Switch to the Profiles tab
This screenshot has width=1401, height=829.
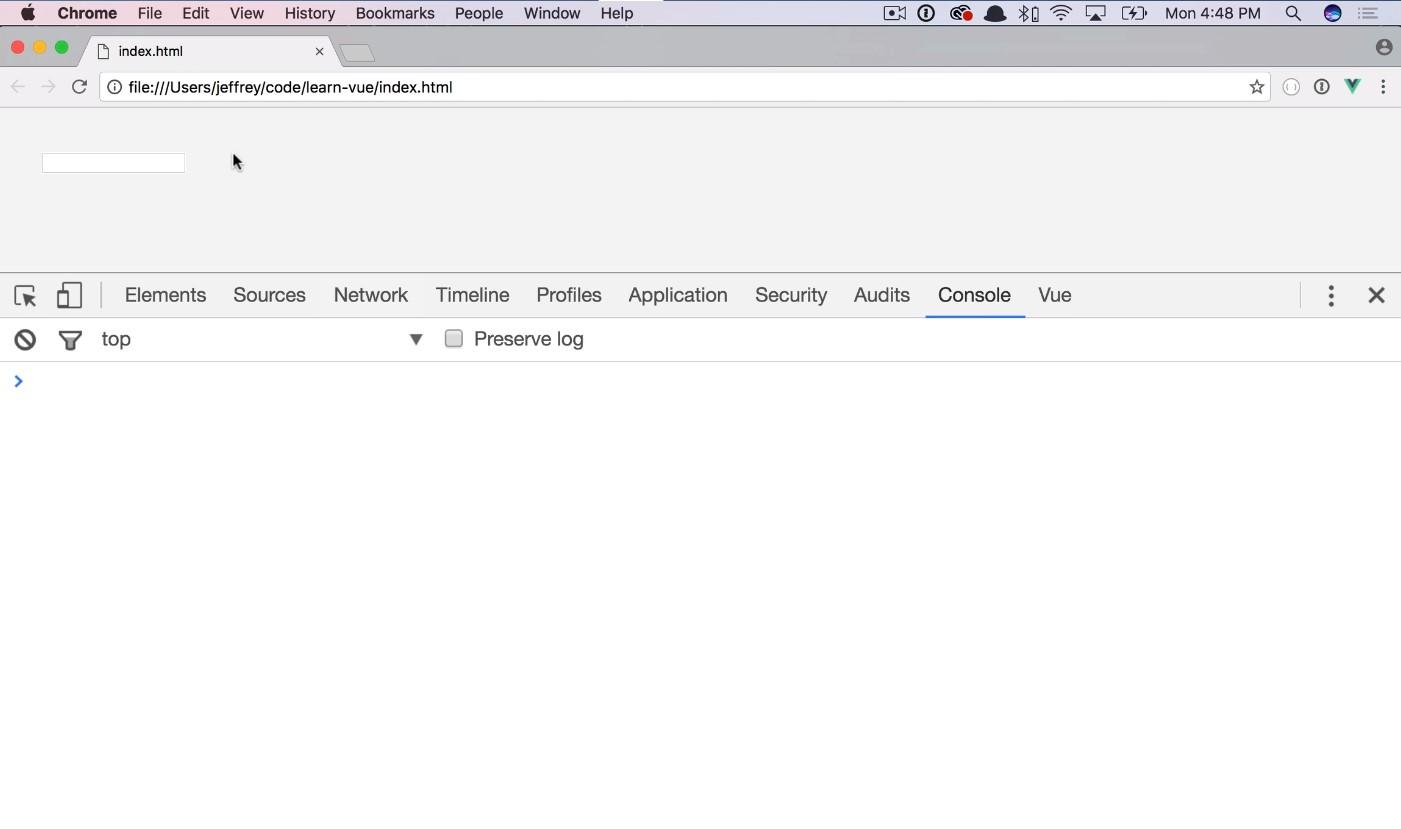tap(569, 295)
